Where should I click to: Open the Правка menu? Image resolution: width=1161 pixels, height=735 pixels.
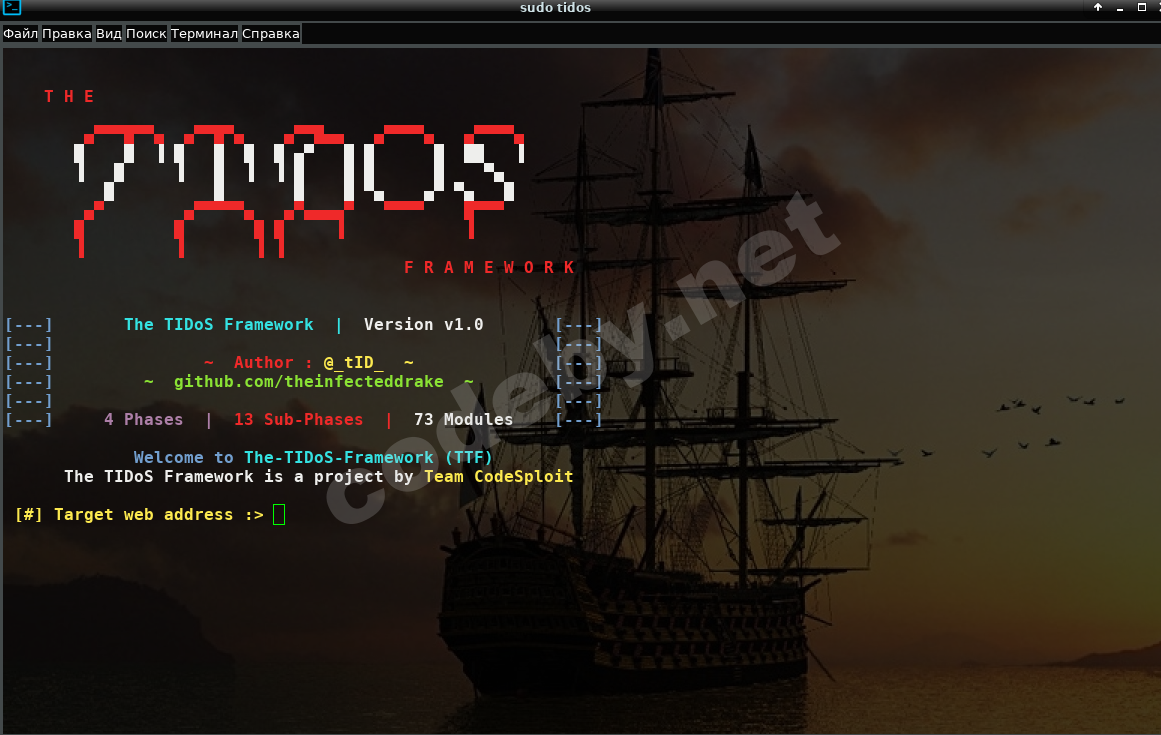[67, 33]
